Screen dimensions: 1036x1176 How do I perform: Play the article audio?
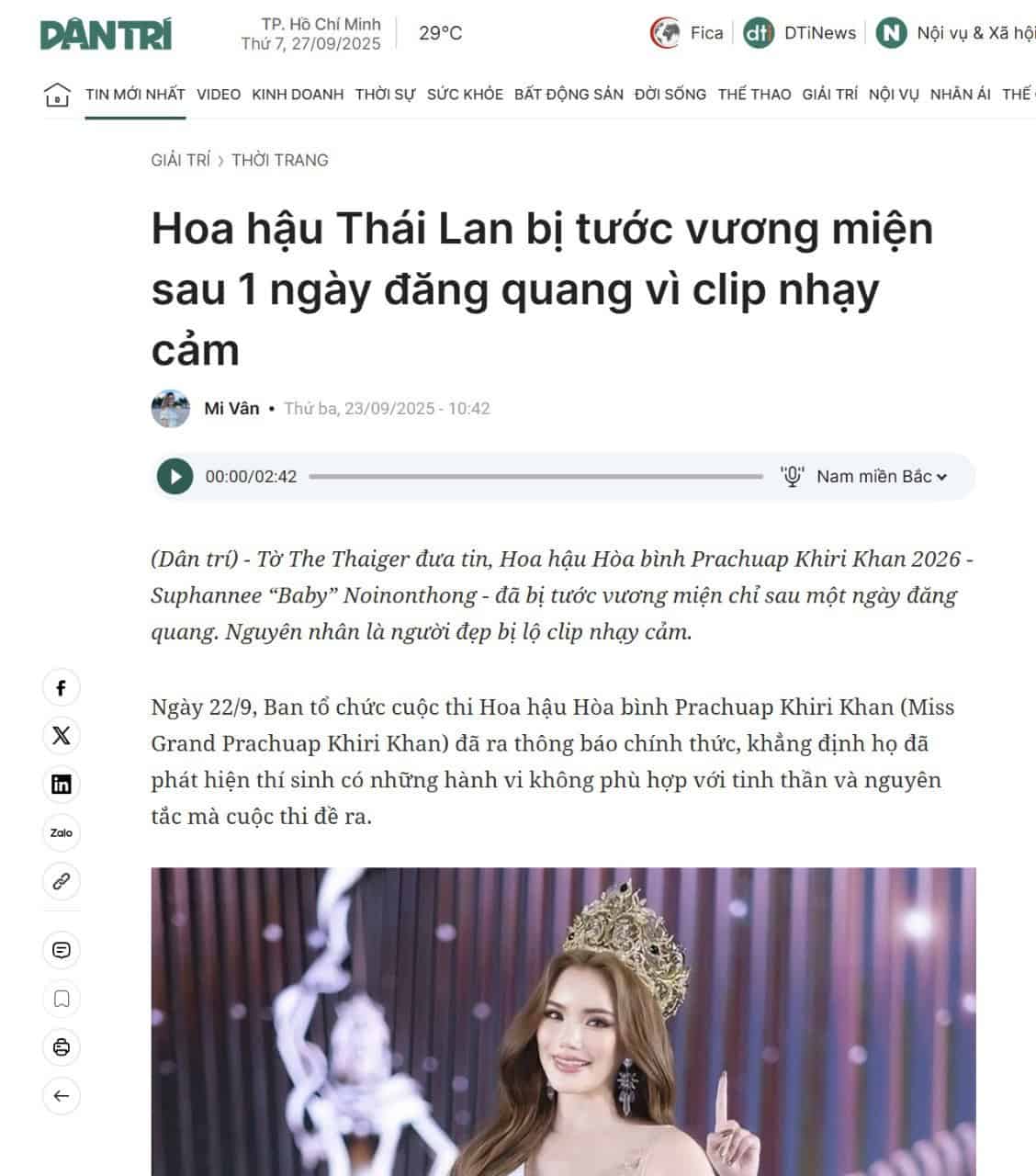pyautogui.click(x=175, y=477)
